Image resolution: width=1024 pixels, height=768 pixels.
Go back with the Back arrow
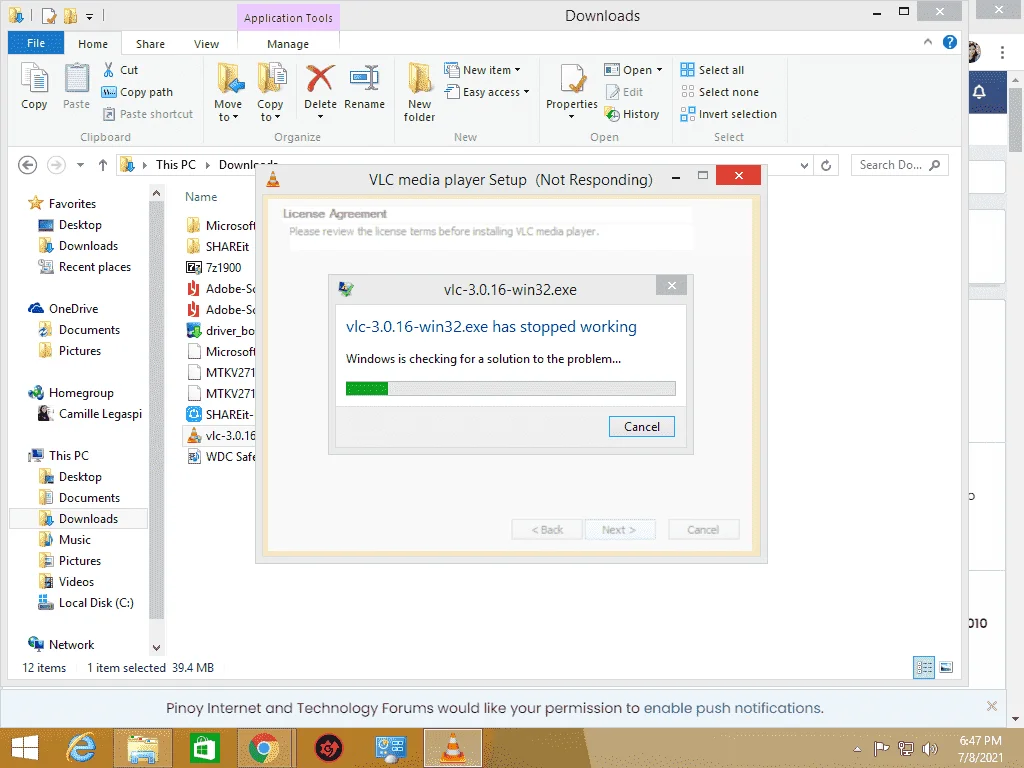click(27, 165)
